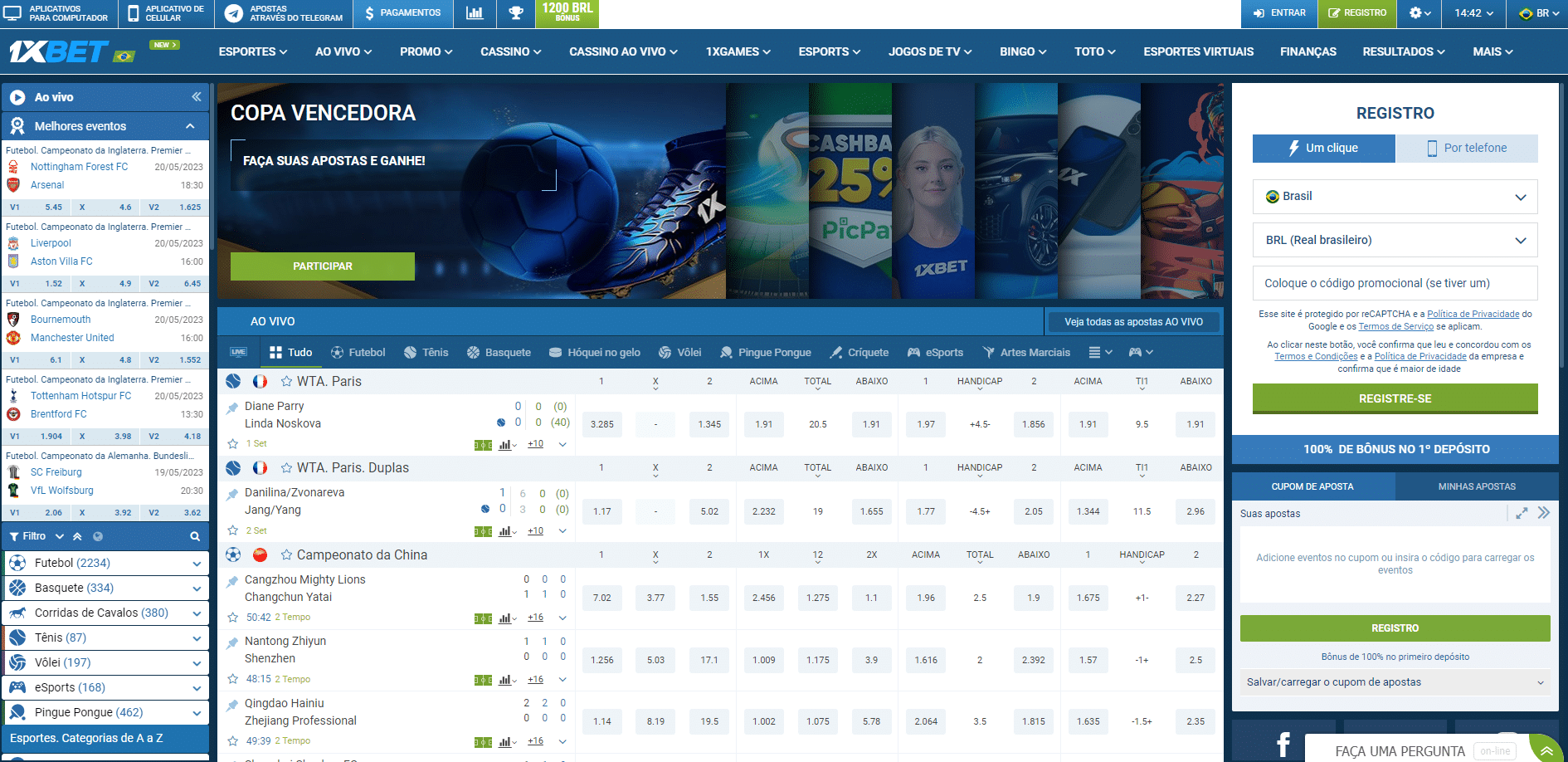Favorite the WTA. Paris league star

[x=286, y=381]
